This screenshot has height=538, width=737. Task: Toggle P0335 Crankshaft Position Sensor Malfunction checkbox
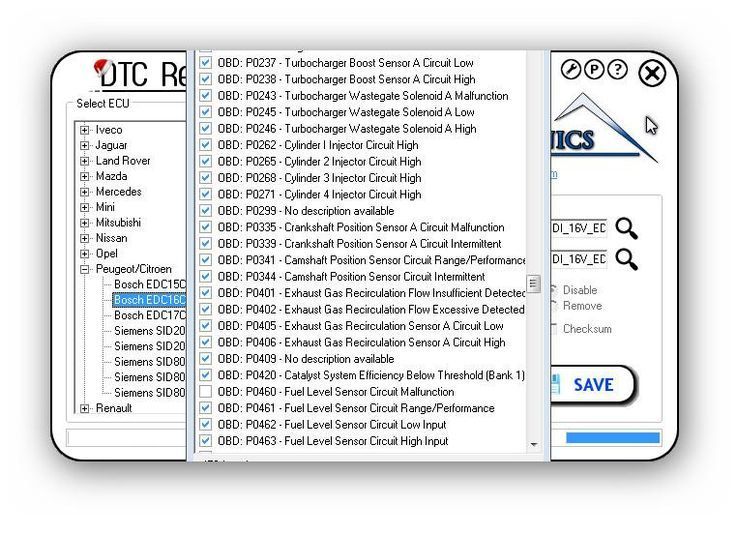pos(205,227)
